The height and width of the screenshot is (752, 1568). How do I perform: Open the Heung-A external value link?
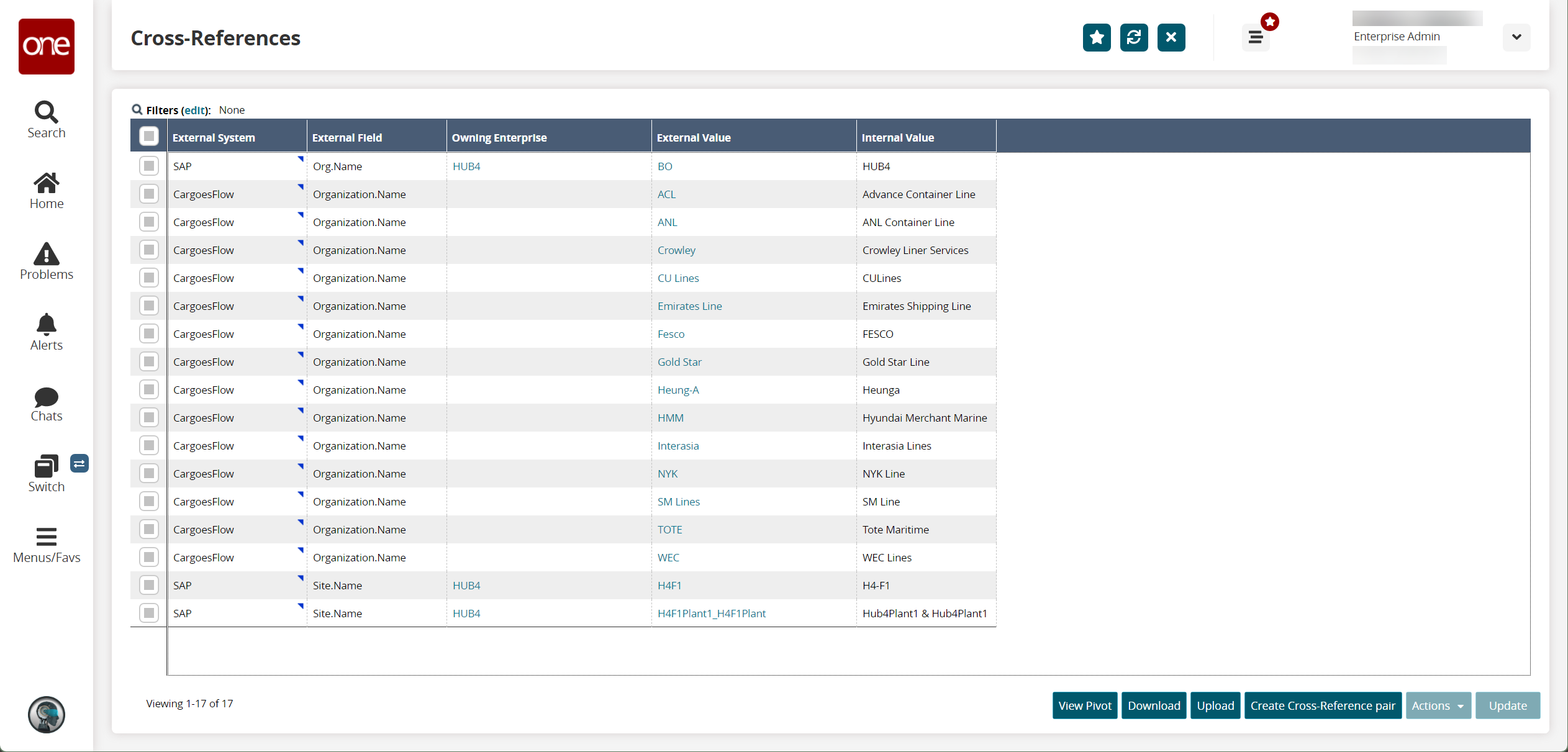(678, 390)
